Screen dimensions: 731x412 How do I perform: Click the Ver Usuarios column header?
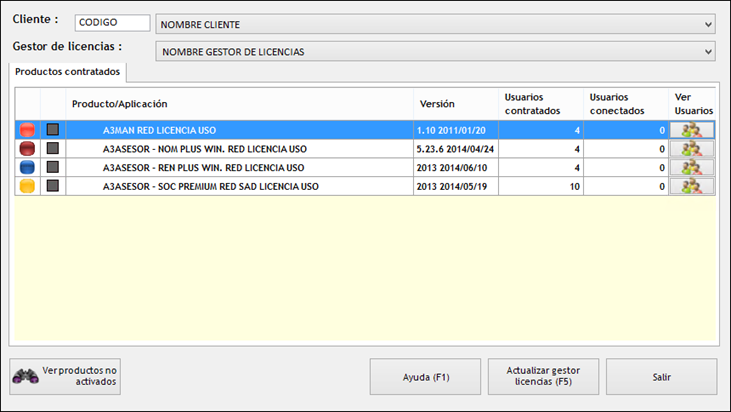(x=692, y=104)
